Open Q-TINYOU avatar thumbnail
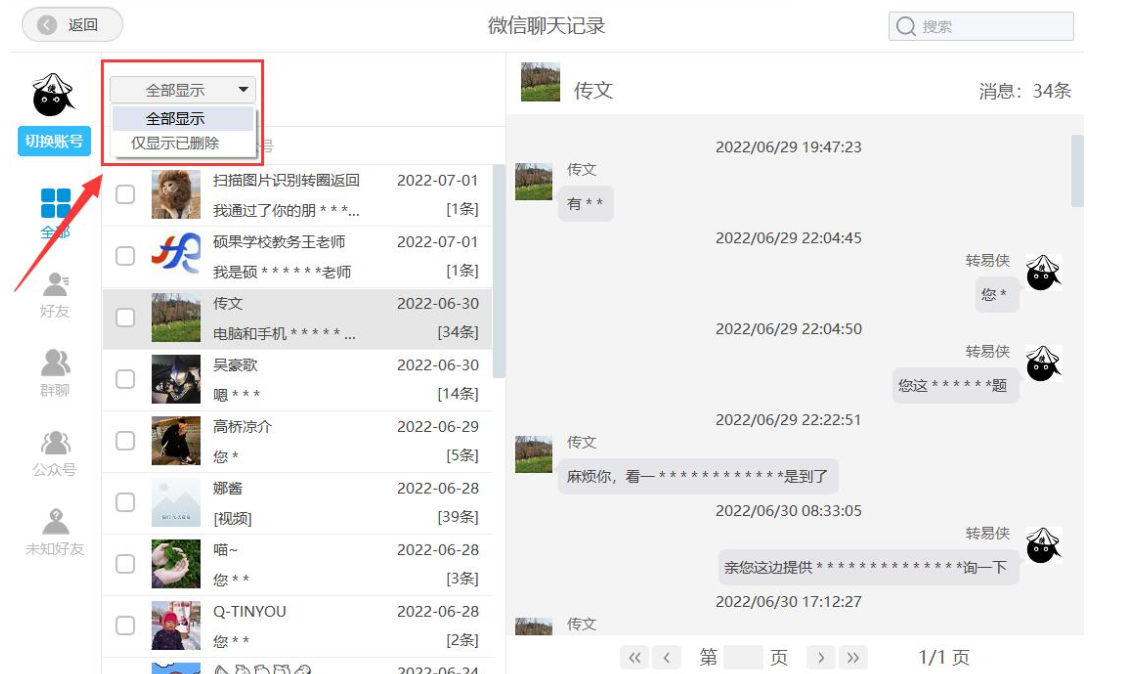 (x=175, y=625)
